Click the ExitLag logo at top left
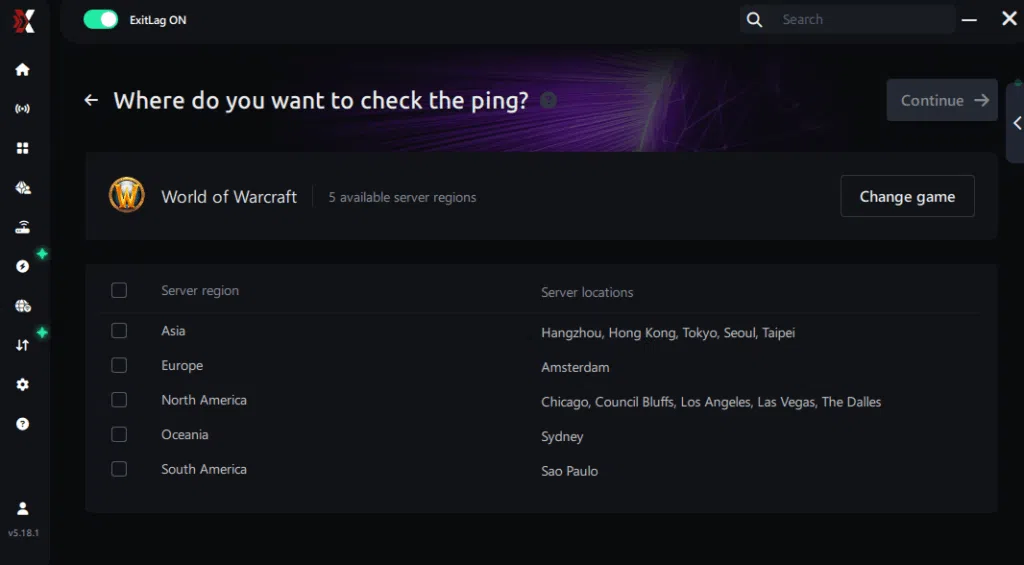 pyautogui.click(x=24, y=22)
